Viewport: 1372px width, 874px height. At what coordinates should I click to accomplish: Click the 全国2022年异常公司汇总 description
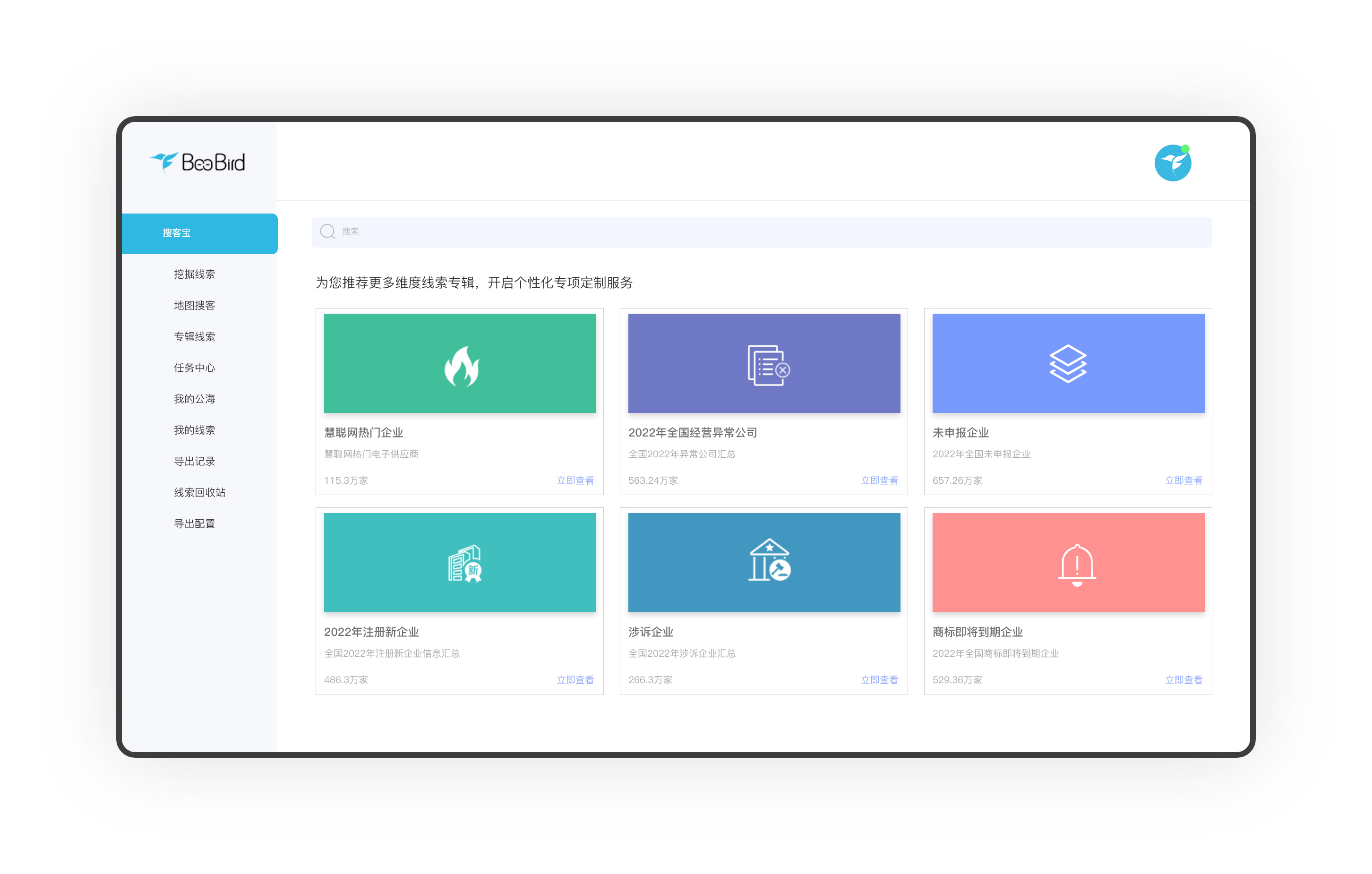coord(682,454)
